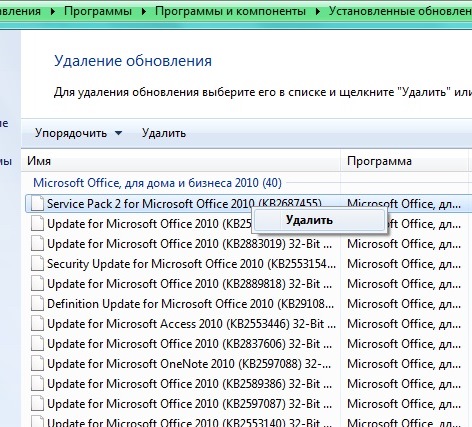Click file icon beside KB2883019 update
472x427 pixels.
37,244
